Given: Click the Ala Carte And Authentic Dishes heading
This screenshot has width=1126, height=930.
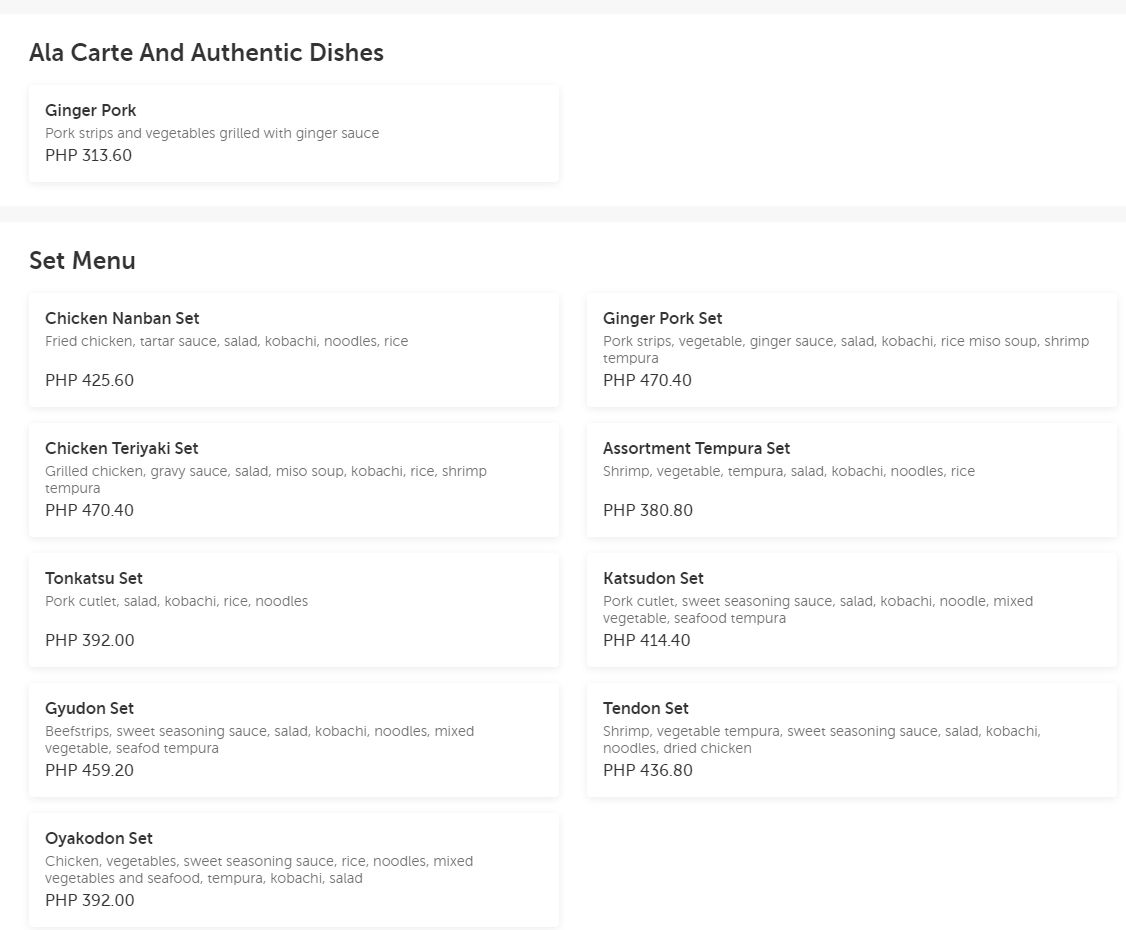Looking at the screenshot, I should [206, 53].
